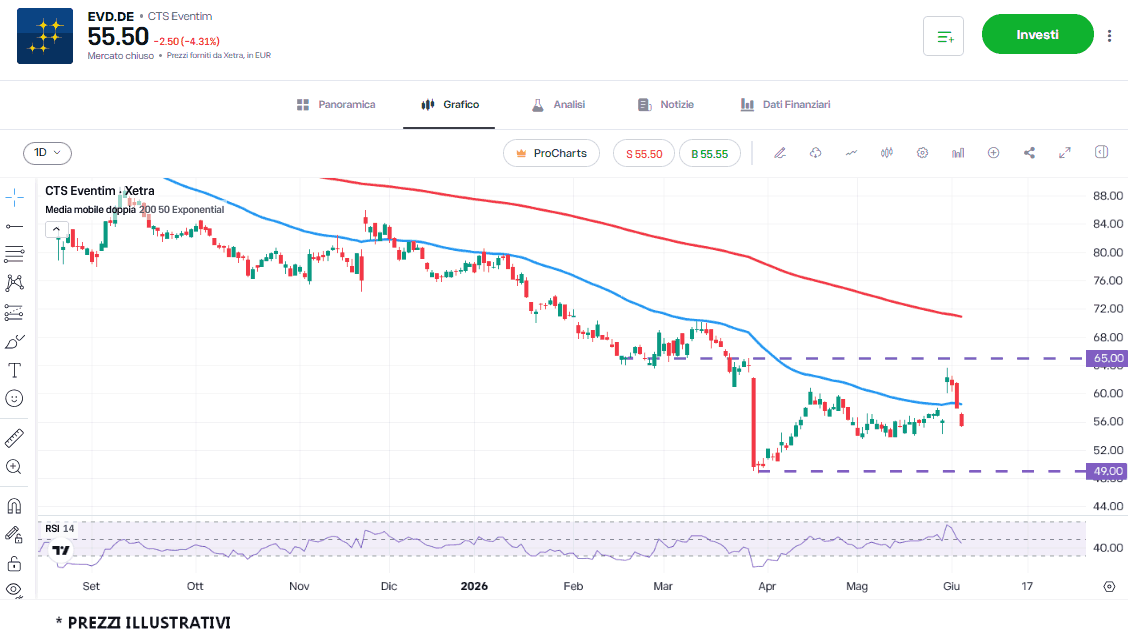Toggle hide all drawings eye icon
The height and width of the screenshot is (633, 1128).
click(14, 591)
